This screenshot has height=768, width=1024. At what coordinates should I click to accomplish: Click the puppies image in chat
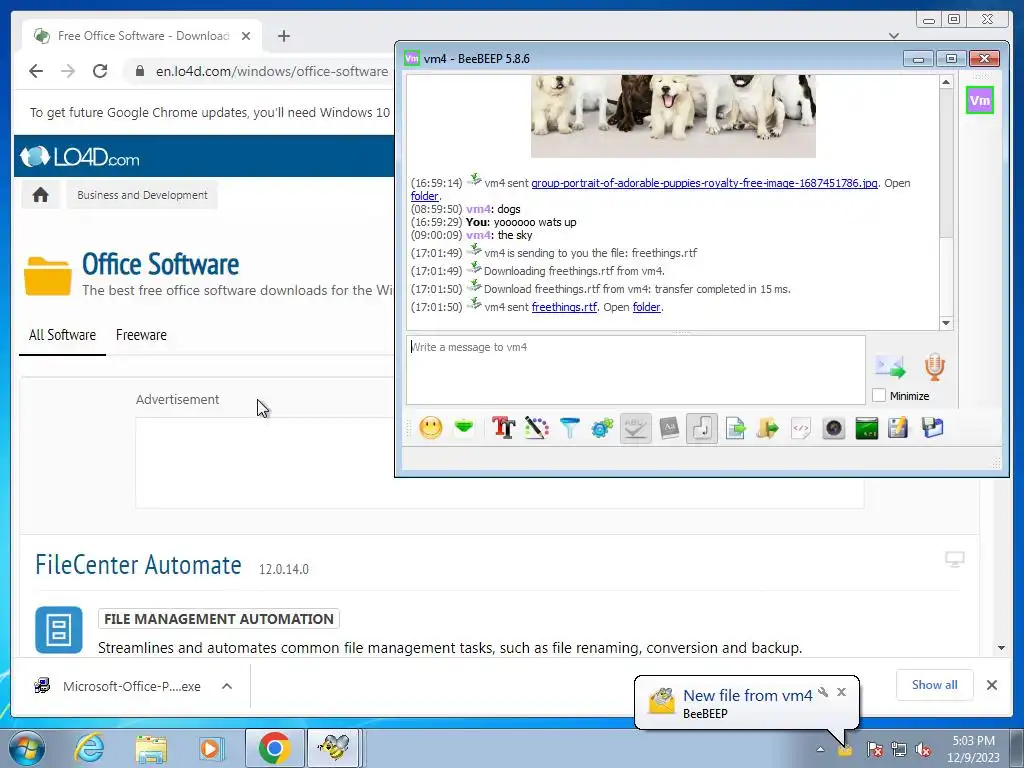(x=673, y=116)
